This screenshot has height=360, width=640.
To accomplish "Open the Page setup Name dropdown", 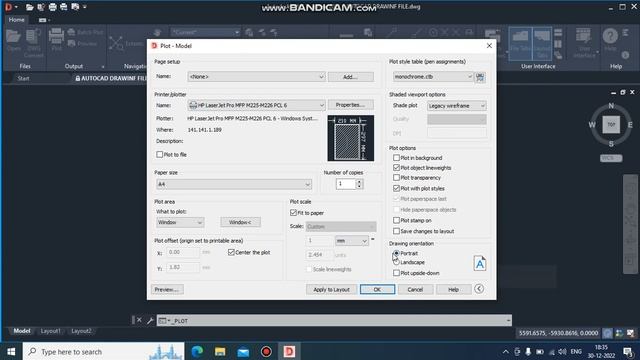I will (256, 76).
